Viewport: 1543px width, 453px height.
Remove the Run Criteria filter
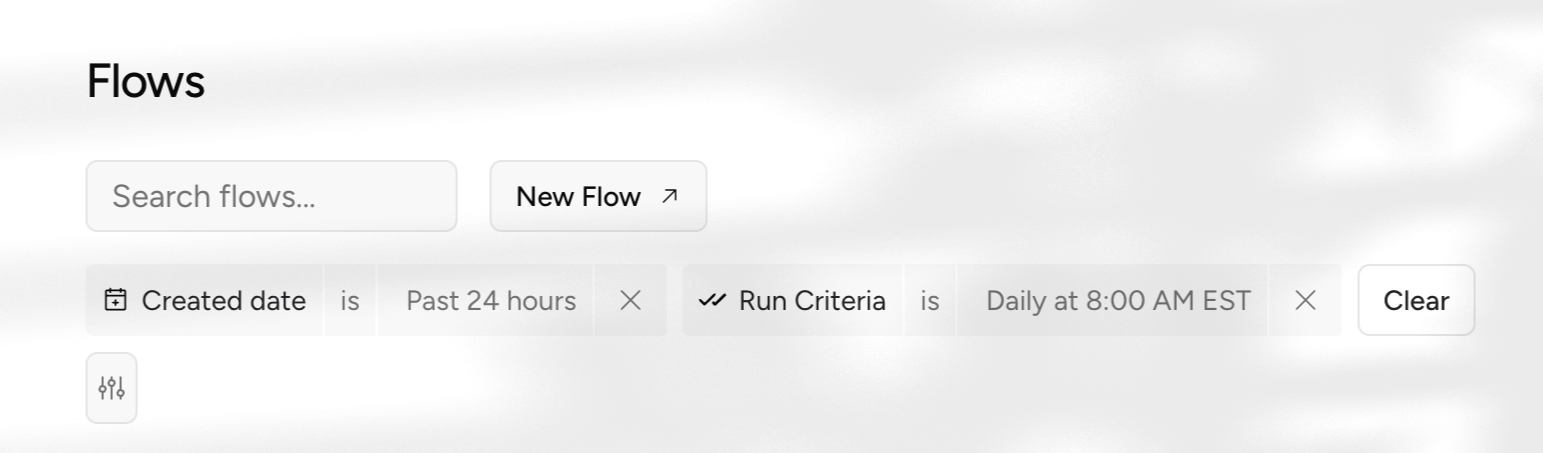click(x=1305, y=300)
